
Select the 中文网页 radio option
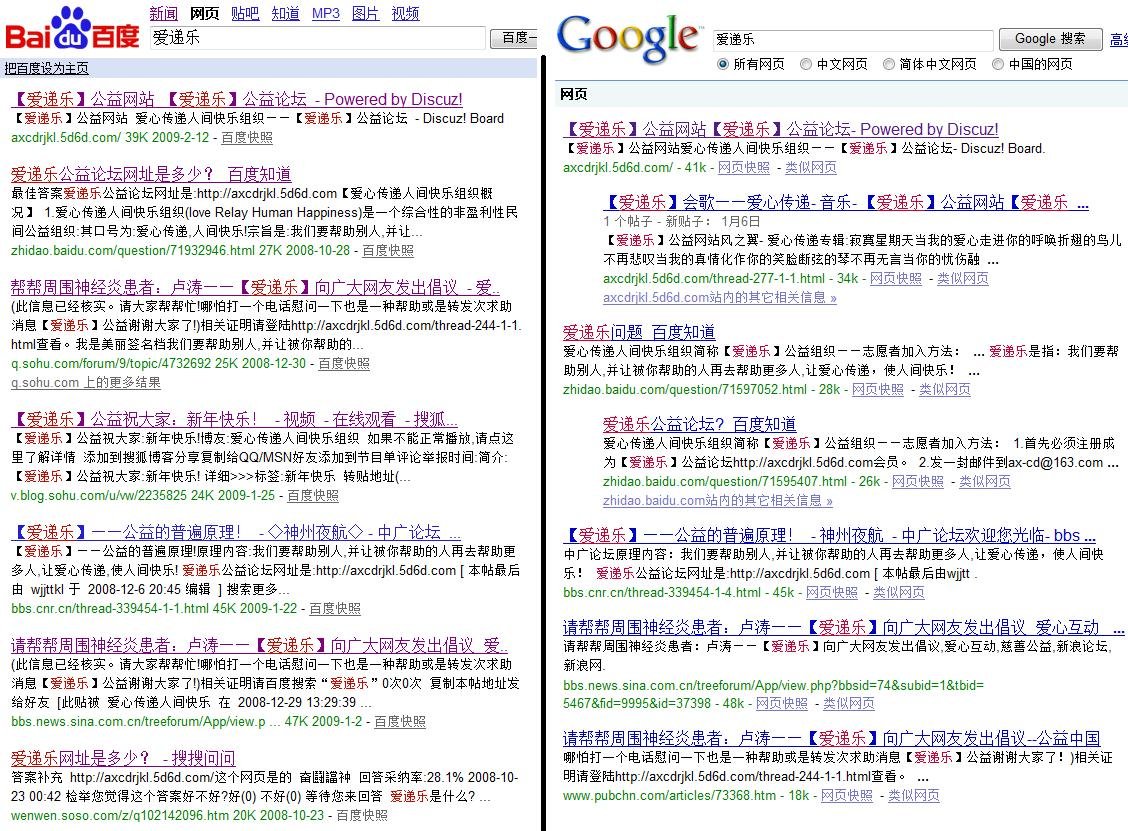point(806,64)
